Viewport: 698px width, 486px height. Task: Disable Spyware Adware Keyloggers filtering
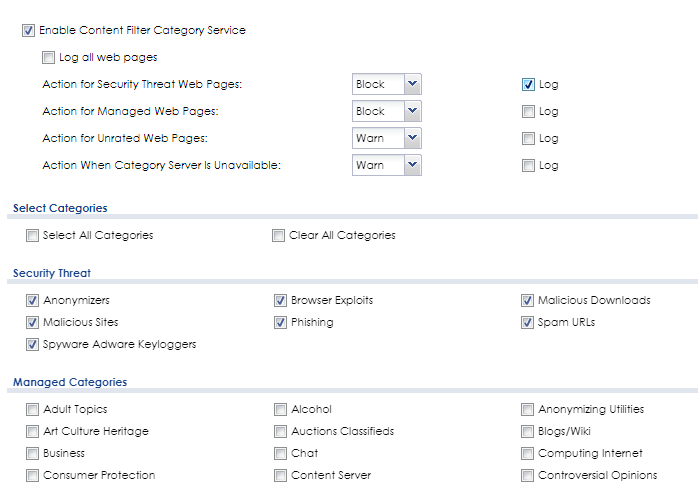33,345
